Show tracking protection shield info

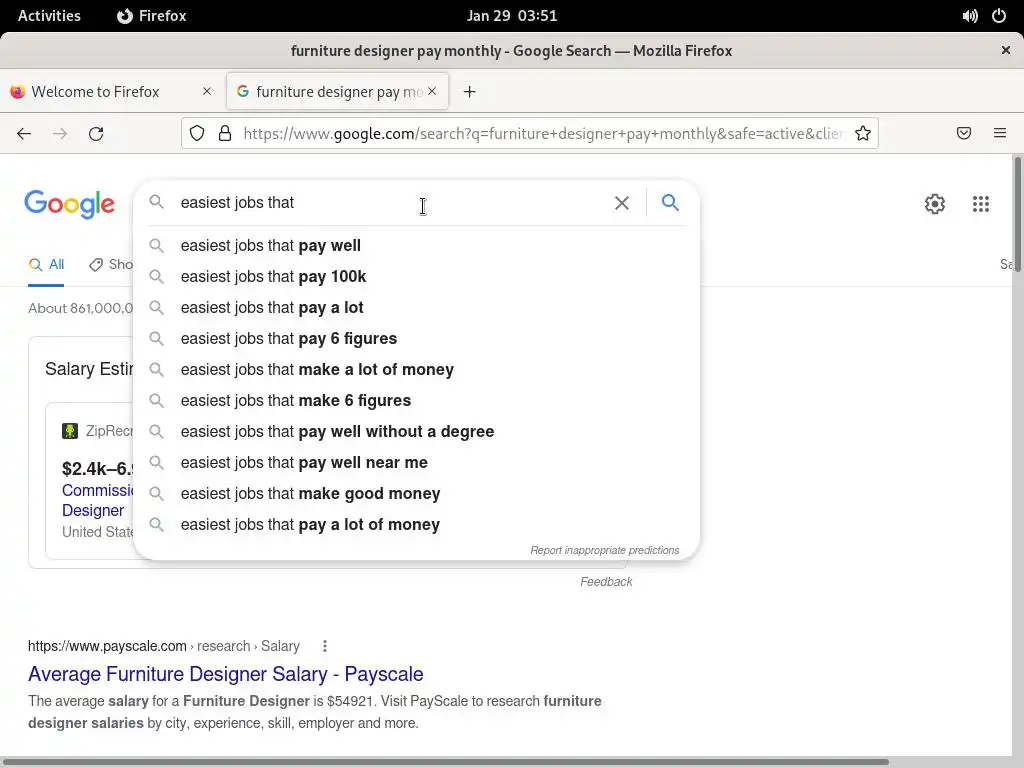pyautogui.click(x=197, y=133)
